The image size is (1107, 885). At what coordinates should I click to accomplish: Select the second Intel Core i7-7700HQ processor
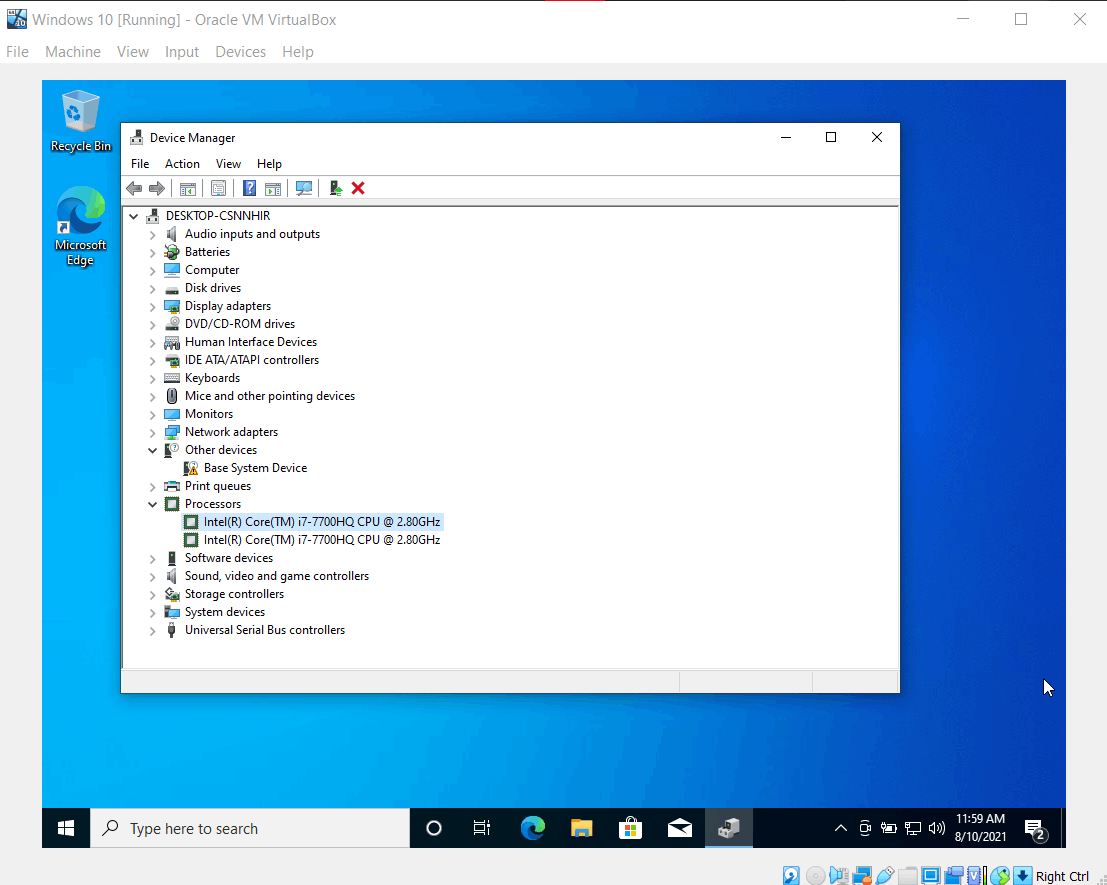point(321,540)
